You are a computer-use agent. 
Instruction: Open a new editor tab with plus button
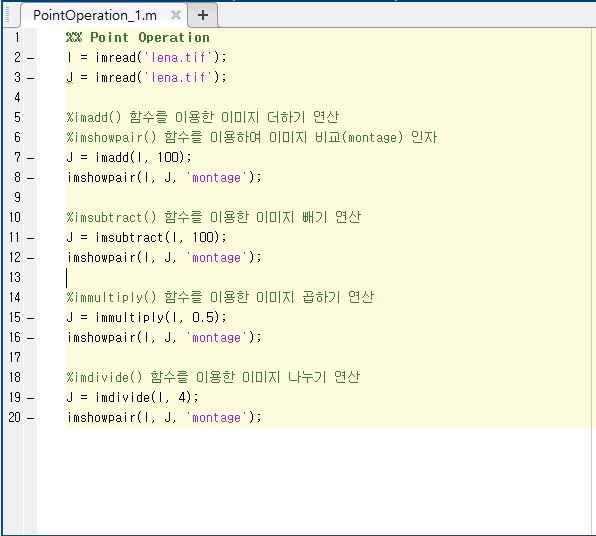[203, 15]
